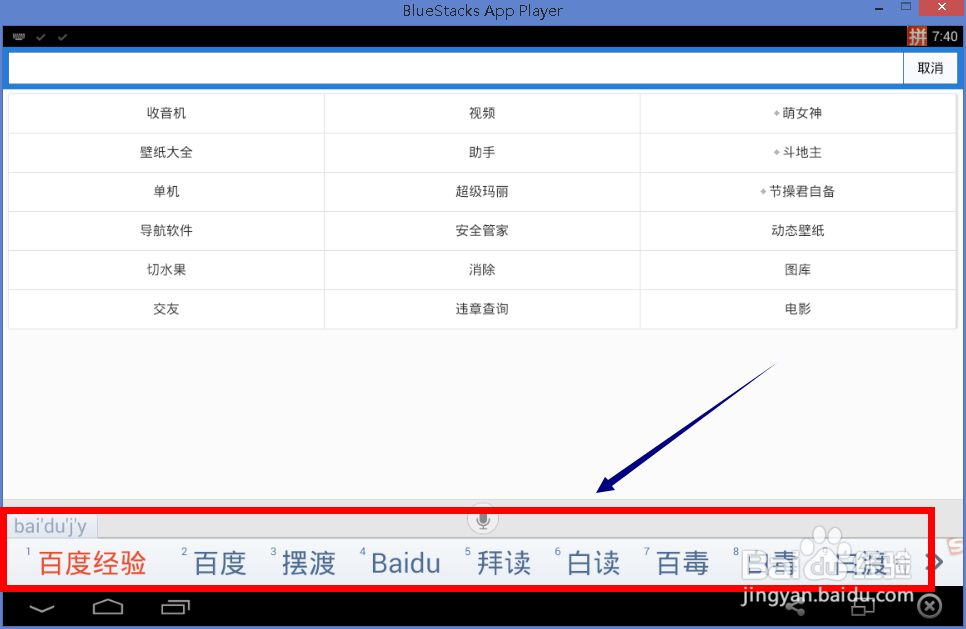Tap the 消除 keyword
966x629 pixels.
[482, 270]
